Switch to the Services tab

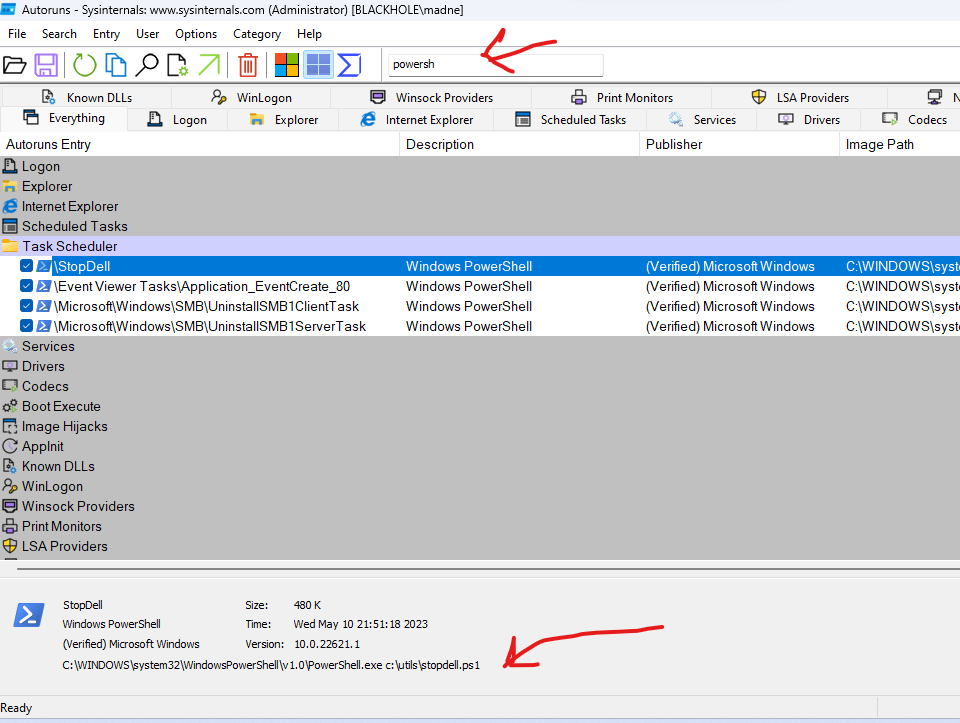pos(702,120)
